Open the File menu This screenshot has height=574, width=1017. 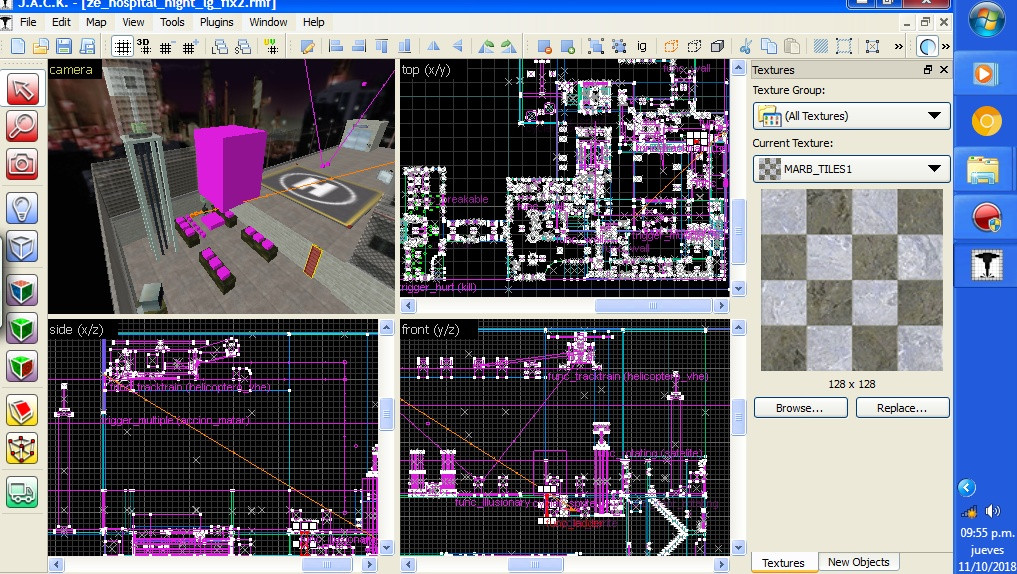tap(28, 22)
